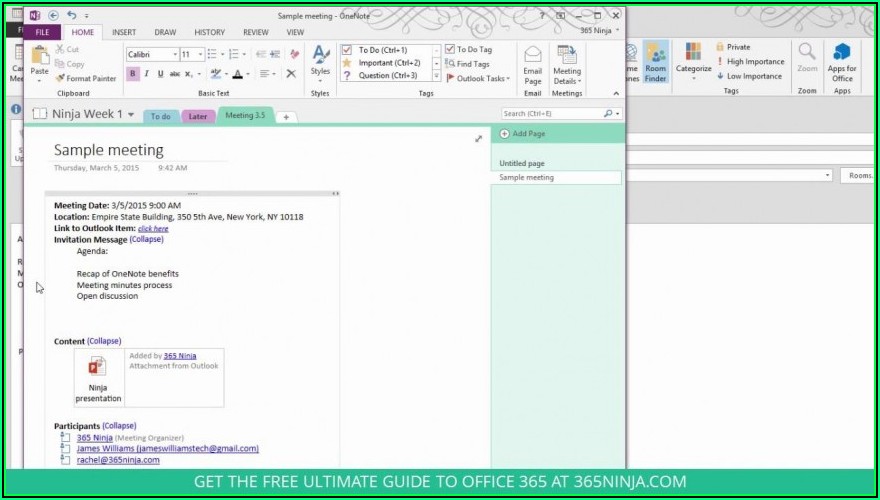Check the box next to James Williams
This screenshot has width=880, height=500.
[64, 449]
